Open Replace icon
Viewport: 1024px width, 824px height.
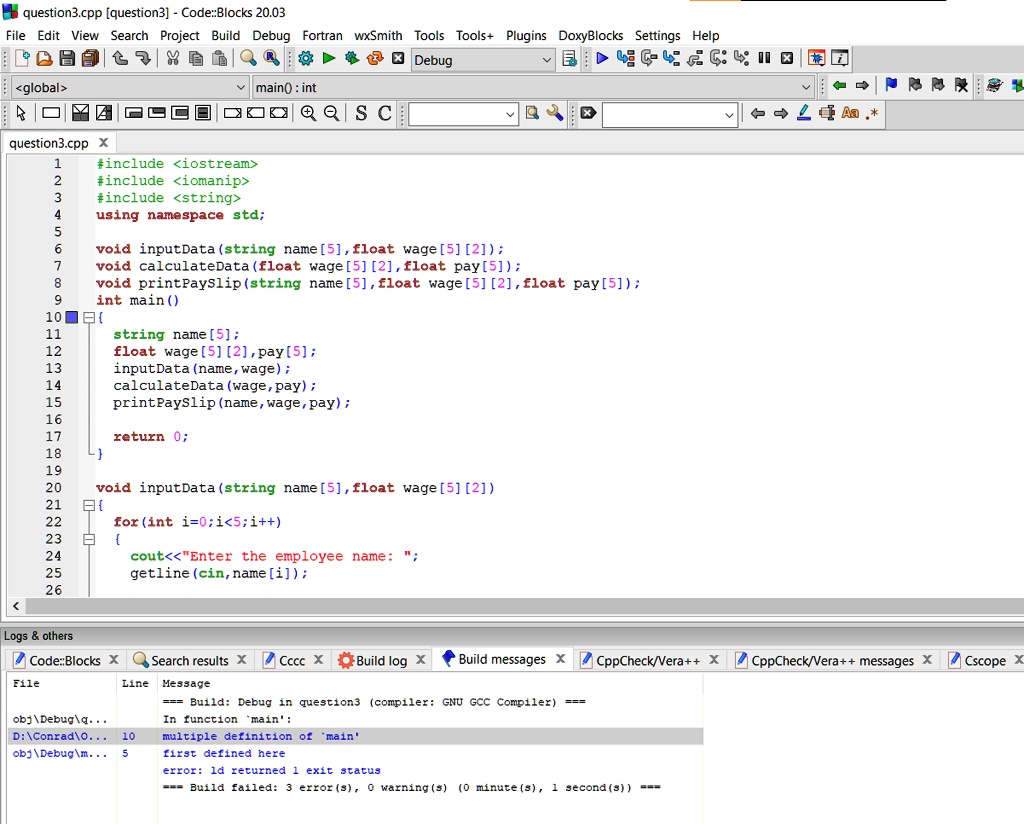click(x=272, y=59)
